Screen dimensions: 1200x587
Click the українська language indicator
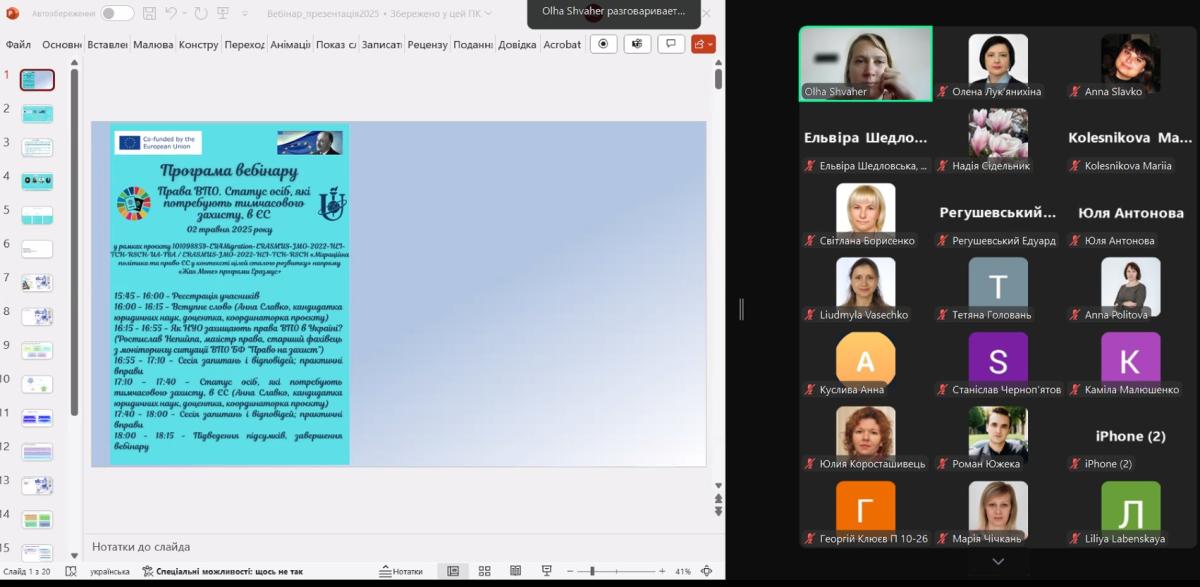[x=110, y=571]
